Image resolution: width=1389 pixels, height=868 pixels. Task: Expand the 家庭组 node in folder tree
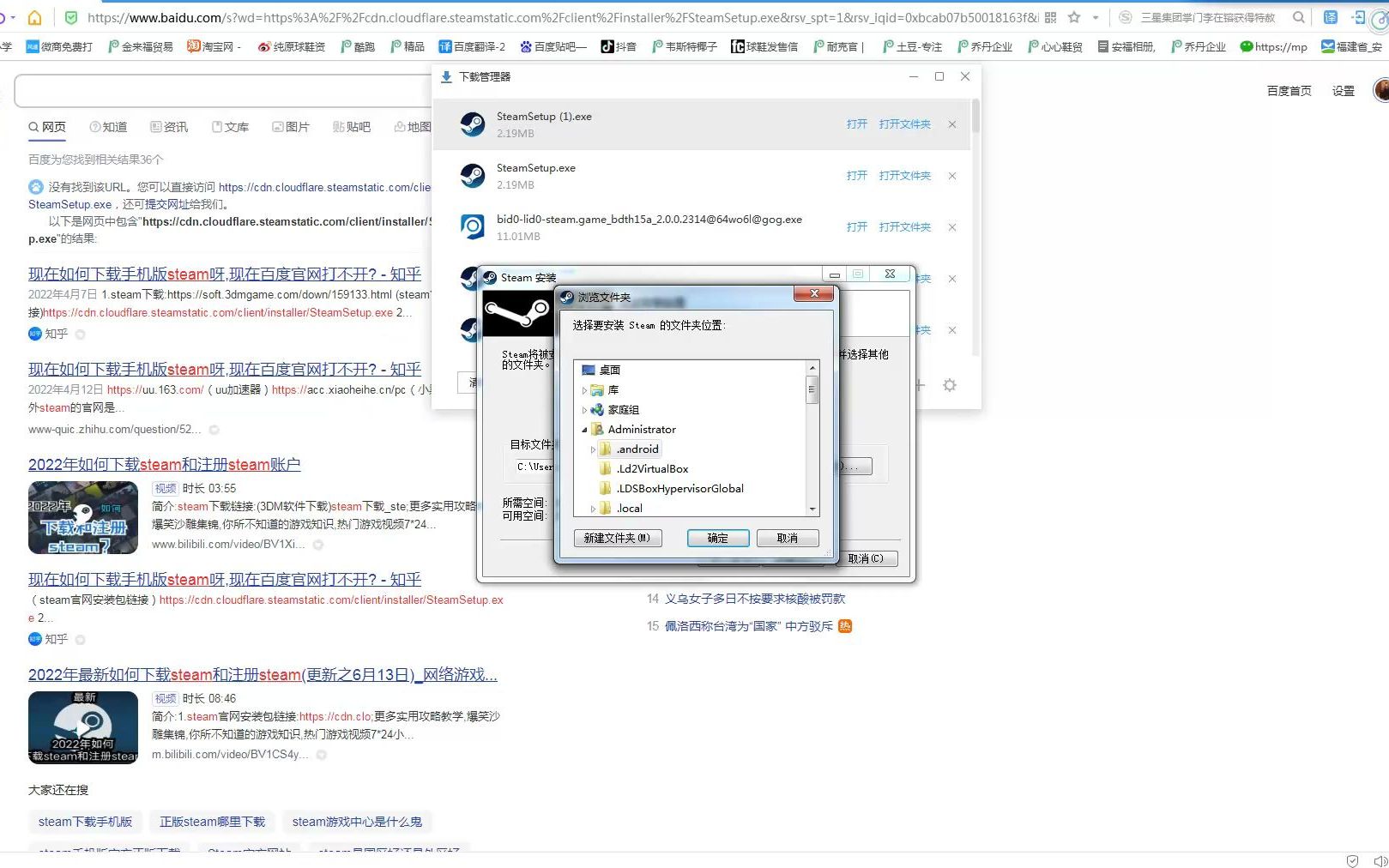pyautogui.click(x=584, y=410)
